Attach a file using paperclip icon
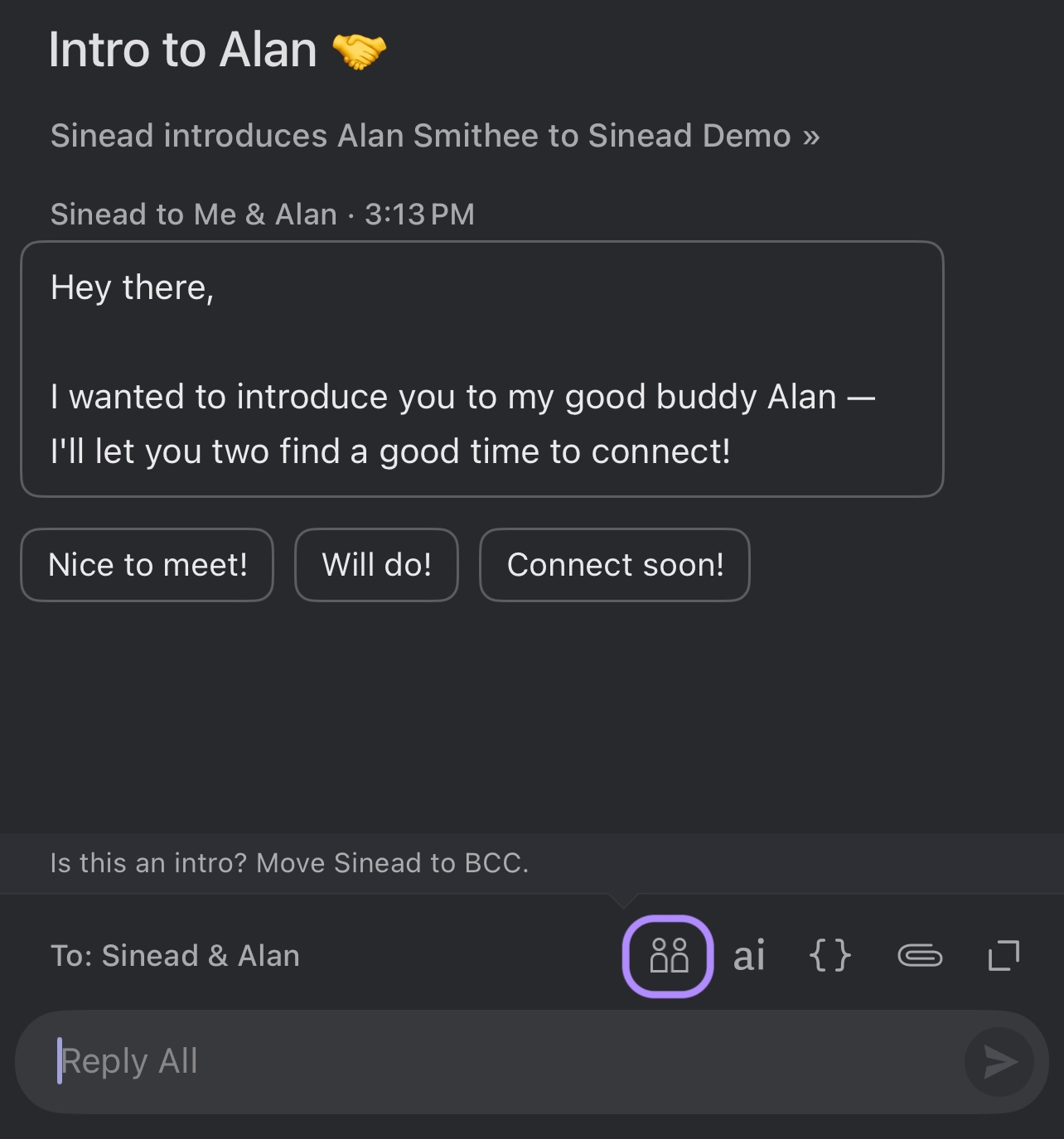This screenshot has width=1064, height=1139. click(920, 956)
